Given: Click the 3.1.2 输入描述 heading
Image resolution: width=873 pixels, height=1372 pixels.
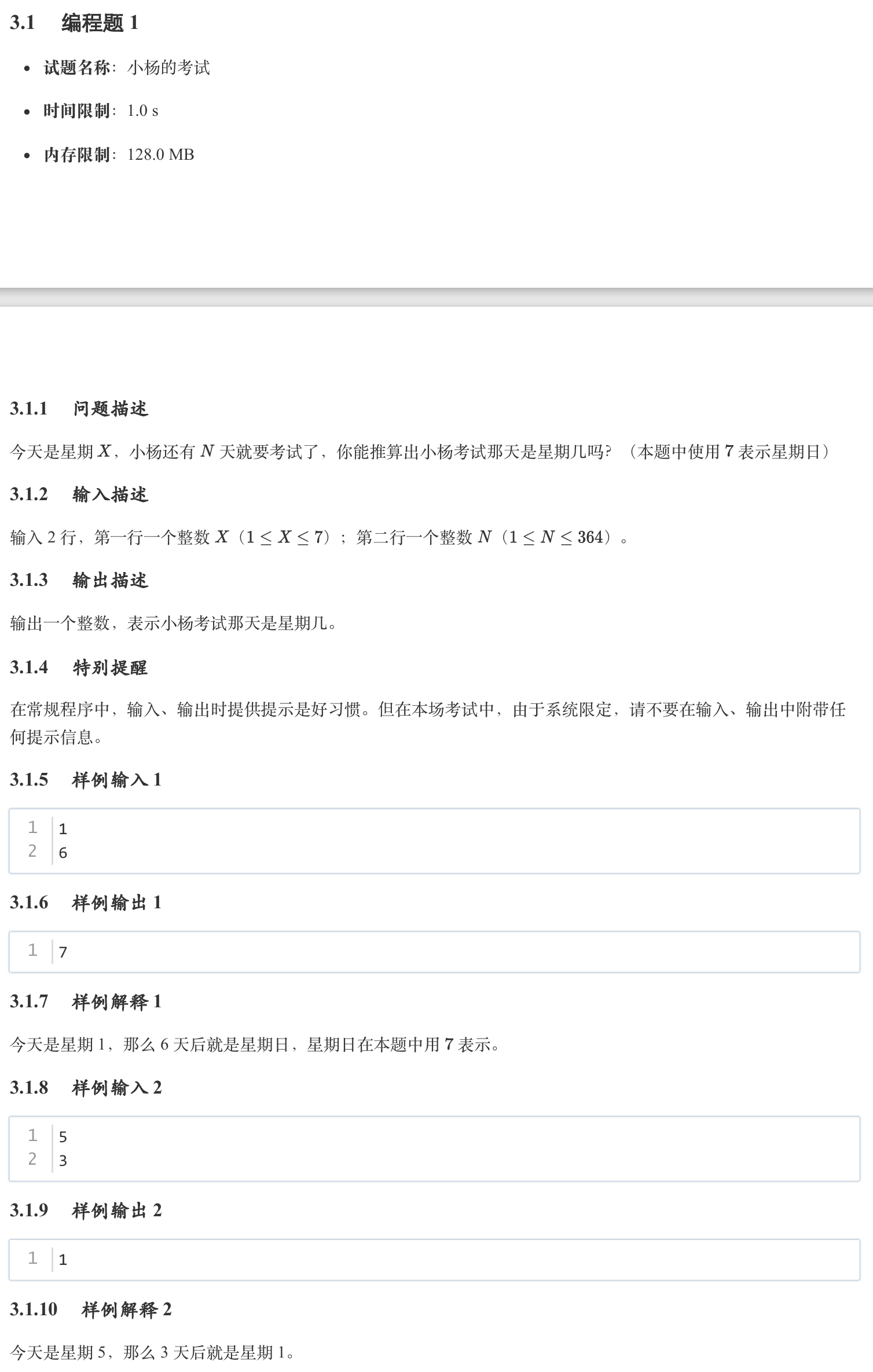Looking at the screenshot, I should pyautogui.click(x=79, y=494).
